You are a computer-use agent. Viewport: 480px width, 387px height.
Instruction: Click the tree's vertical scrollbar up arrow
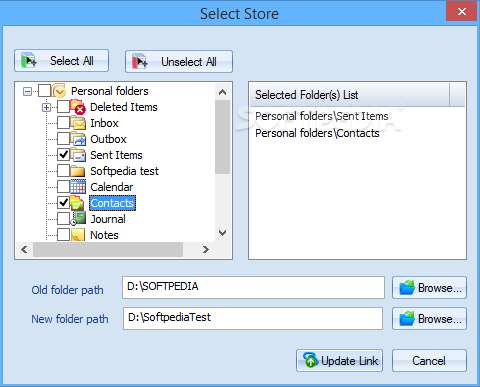click(x=223, y=92)
